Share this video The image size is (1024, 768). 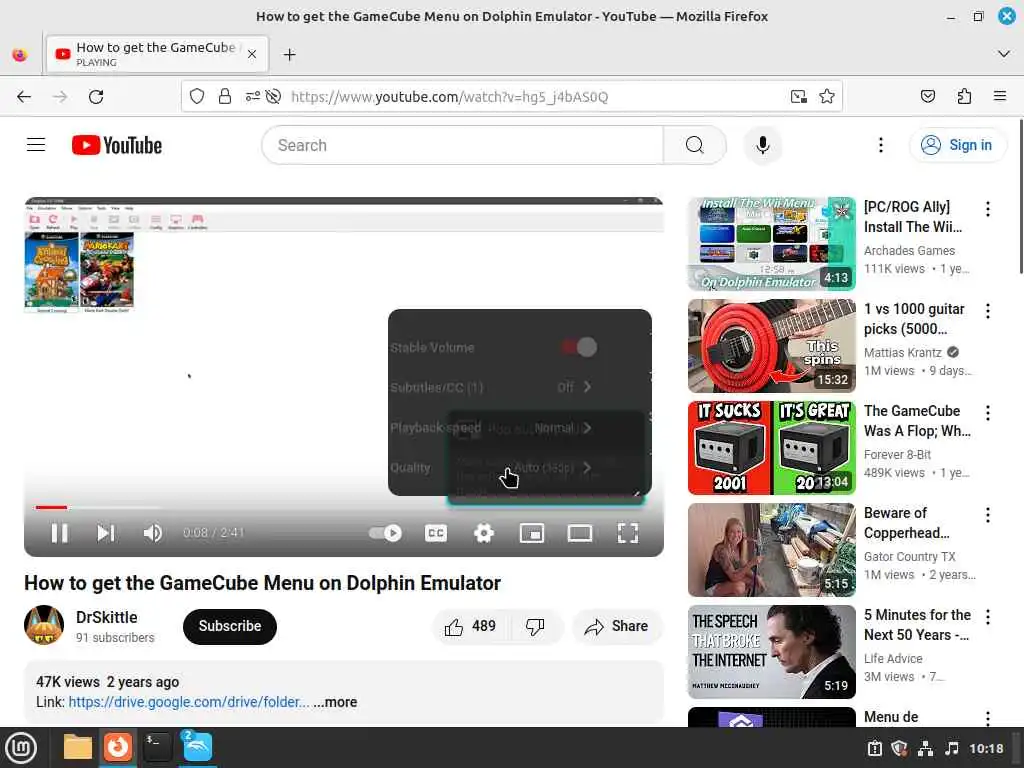(617, 626)
